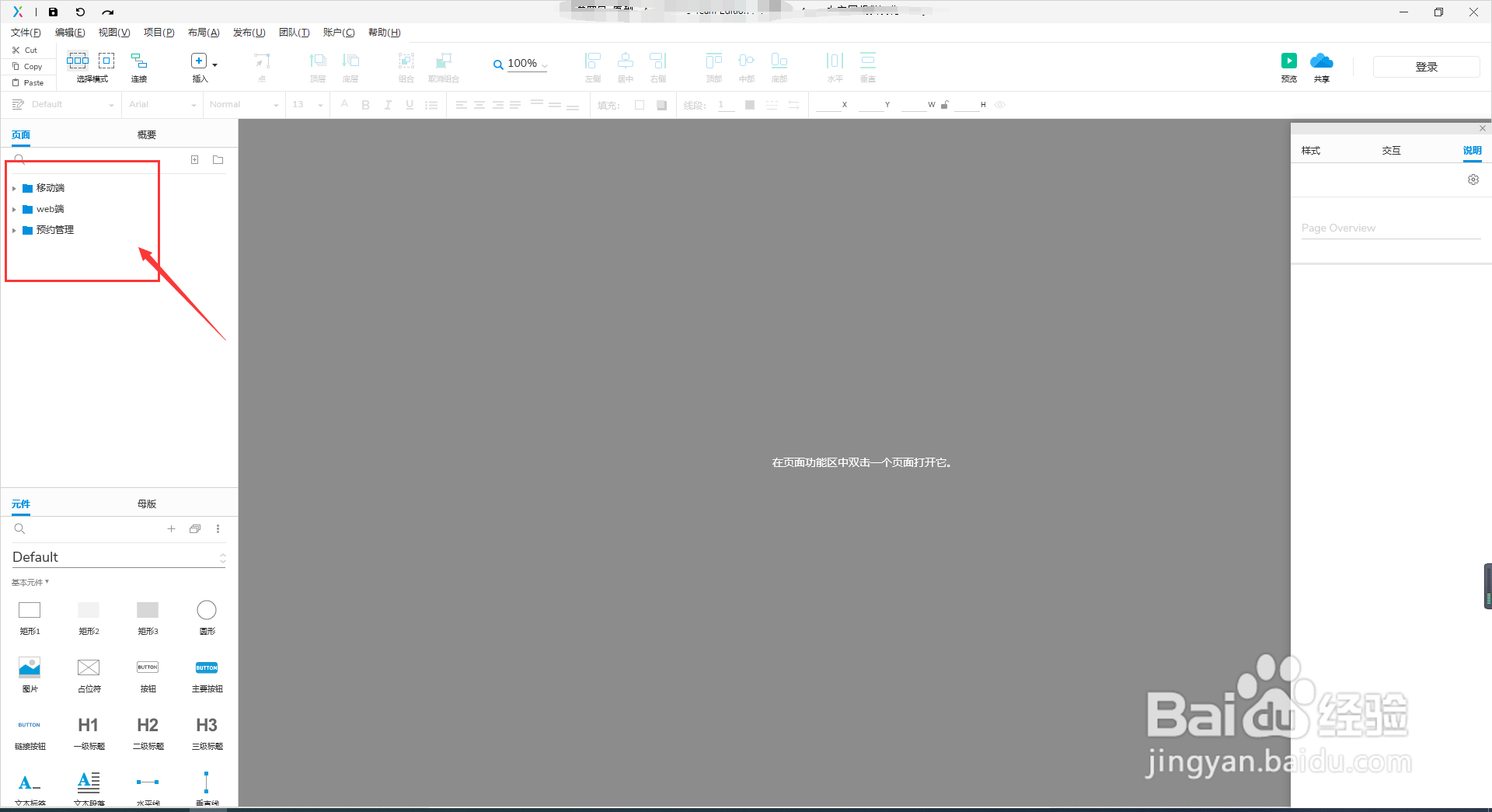Click the 居中 align center icon
Screen dimensions: 1492x812
[x=626, y=61]
